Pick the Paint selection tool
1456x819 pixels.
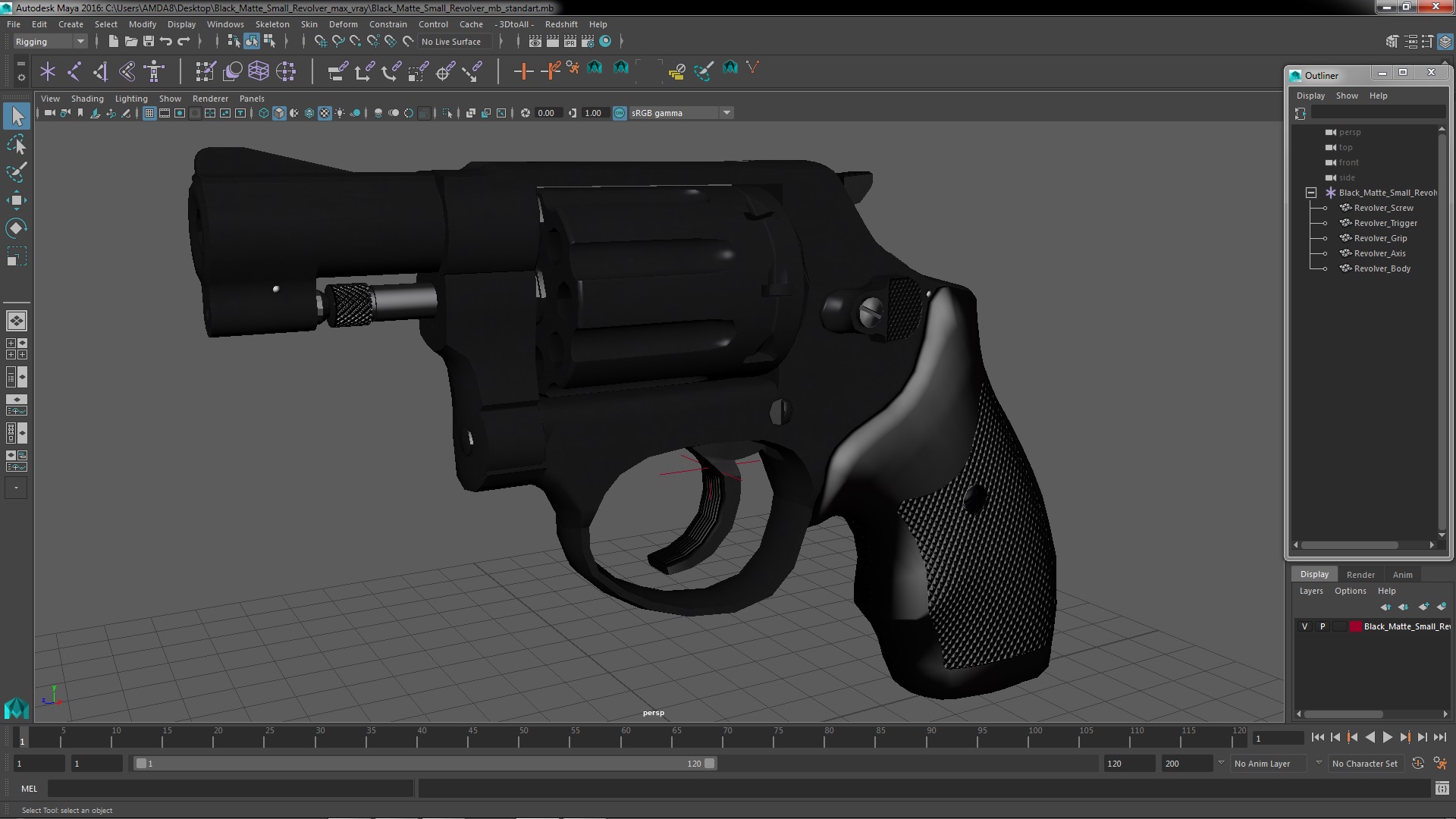[16, 172]
